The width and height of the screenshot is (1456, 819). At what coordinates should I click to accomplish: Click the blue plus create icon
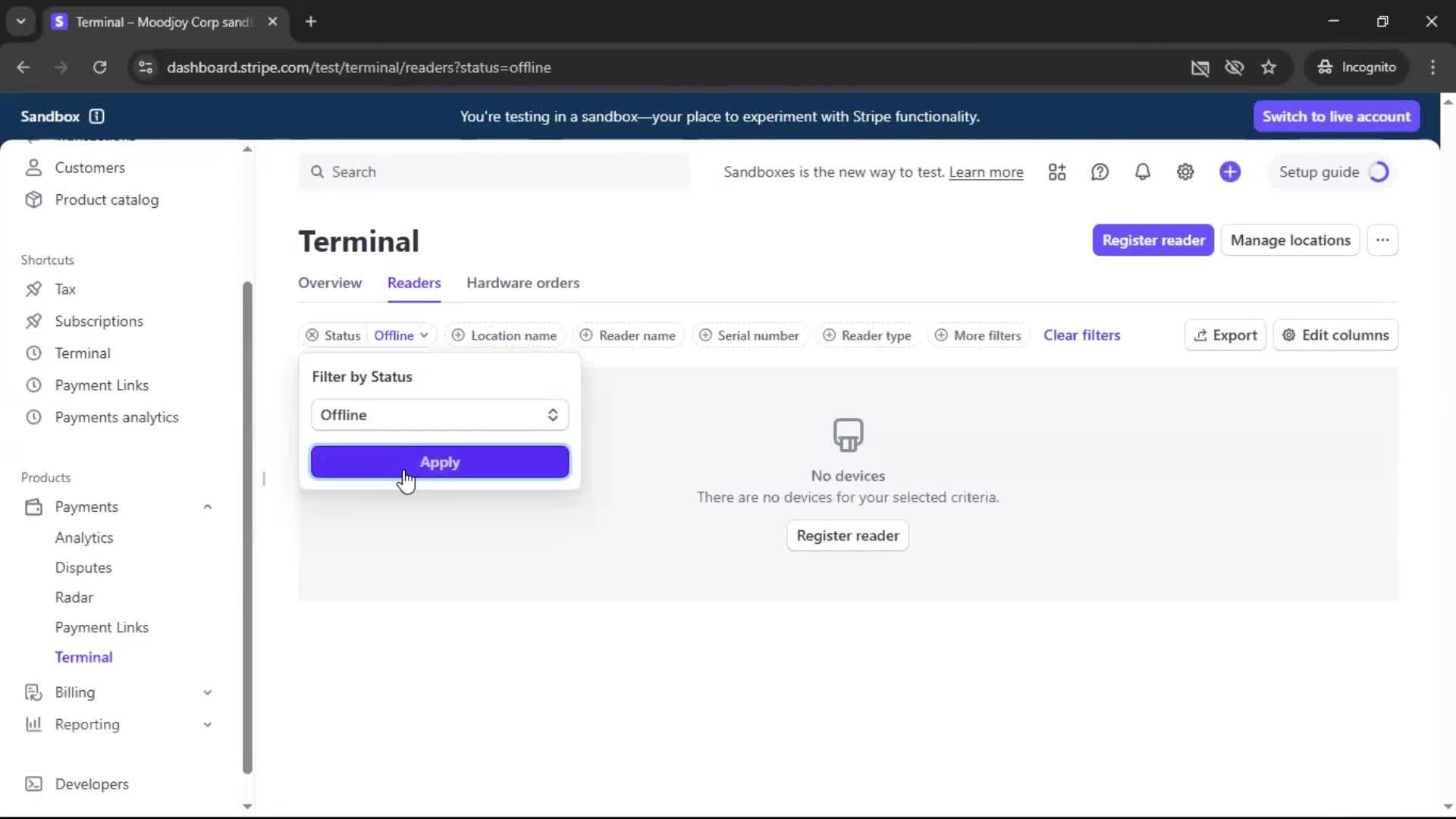coord(1230,172)
